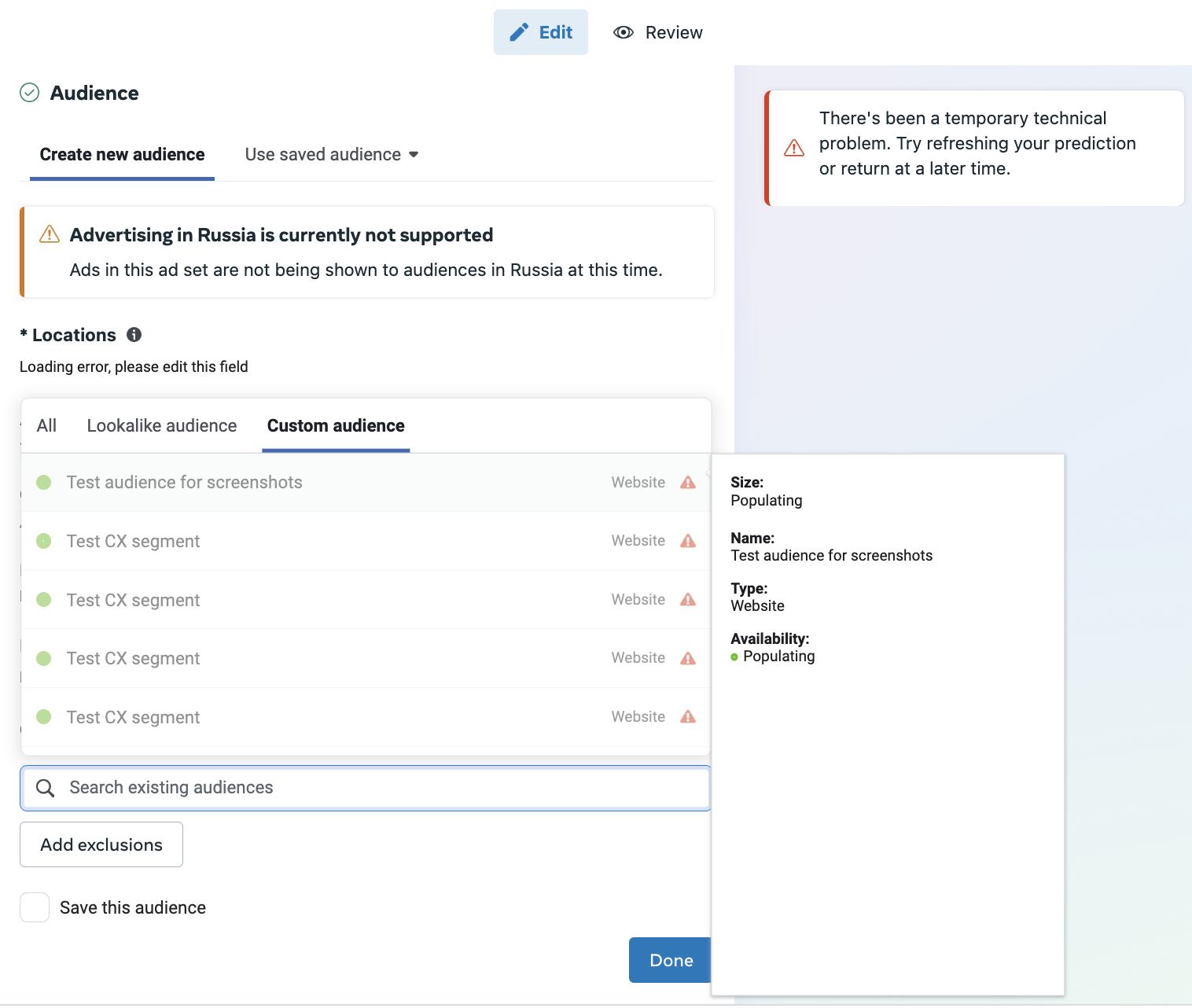Choose Test audience for screenshots row
Image resolution: width=1192 pixels, height=1008 pixels.
pos(366,482)
